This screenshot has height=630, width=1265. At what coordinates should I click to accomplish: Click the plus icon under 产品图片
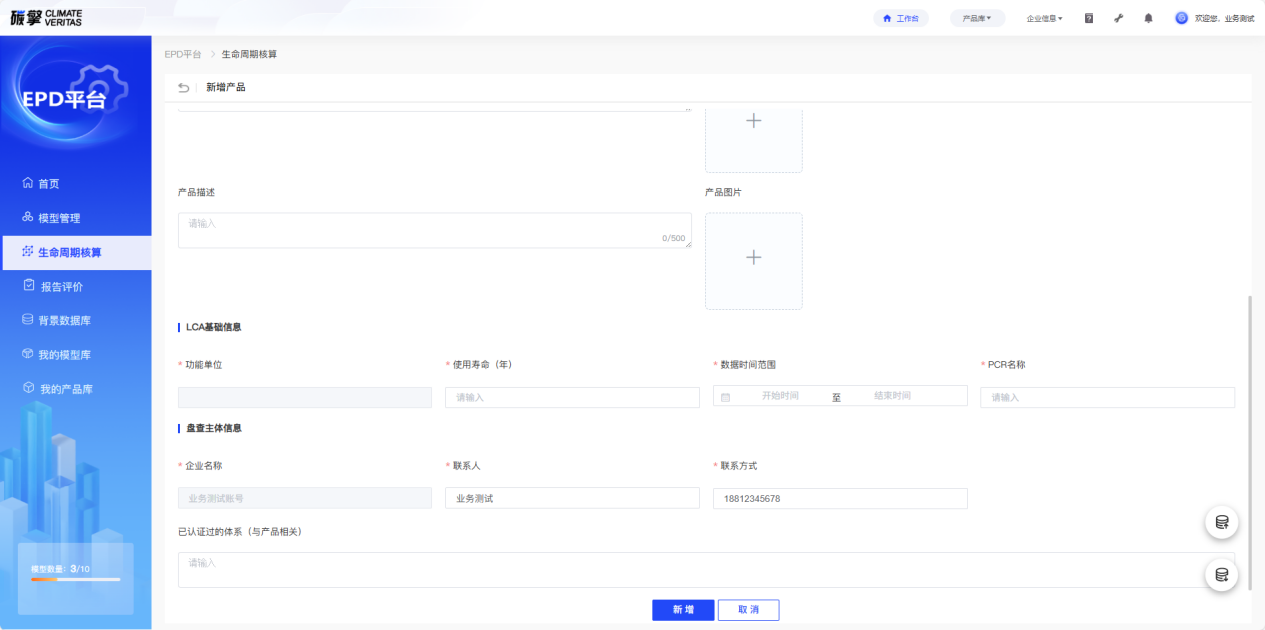(753, 258)
